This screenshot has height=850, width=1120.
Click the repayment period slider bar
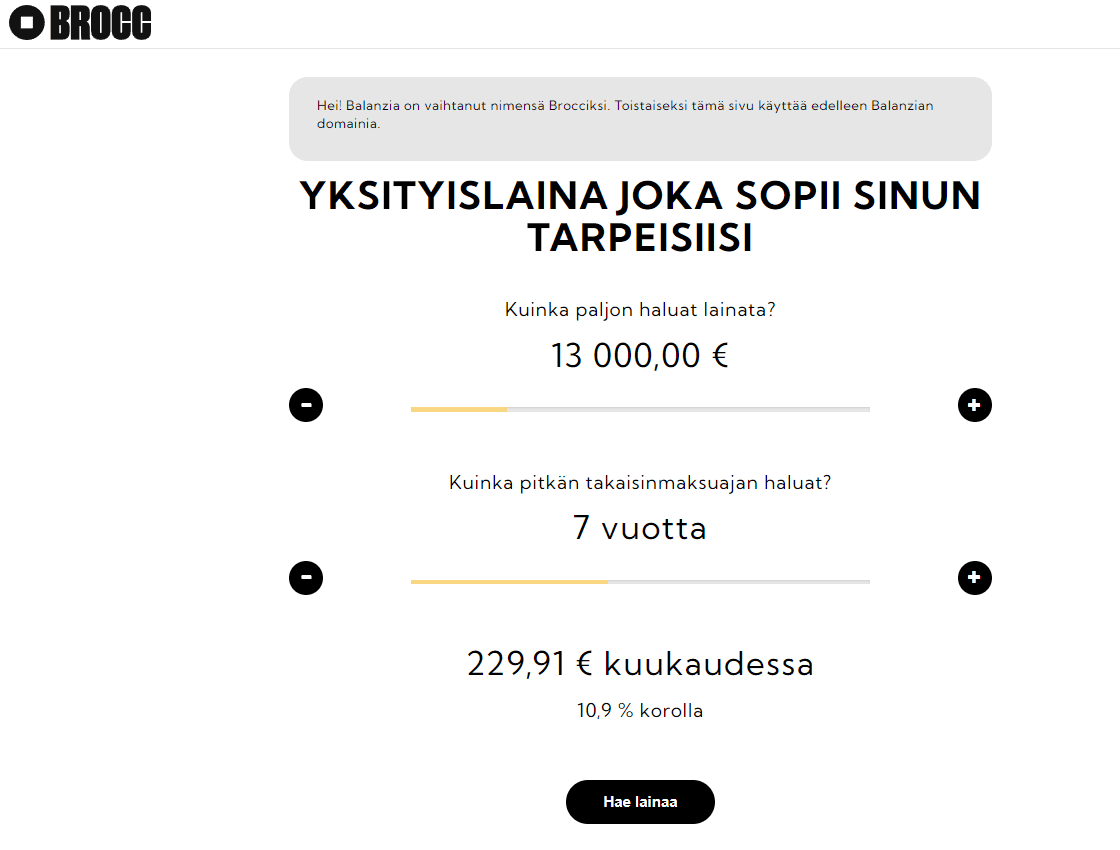pyautogui.click(x=640, y=580)
